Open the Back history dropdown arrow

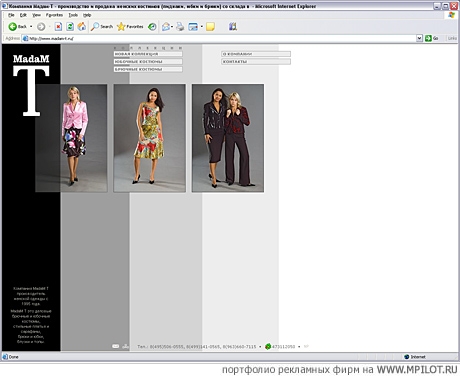point(31,27)
